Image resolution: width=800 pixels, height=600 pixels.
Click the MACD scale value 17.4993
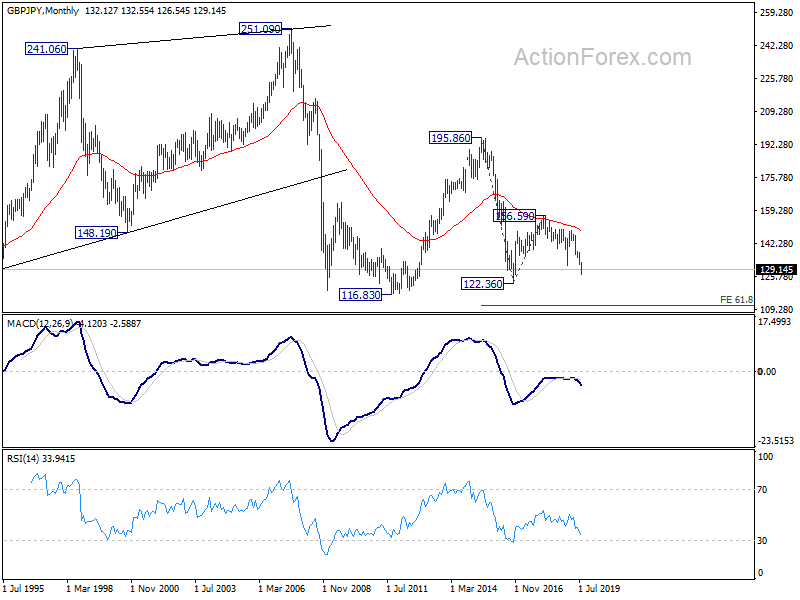(774, 321)
